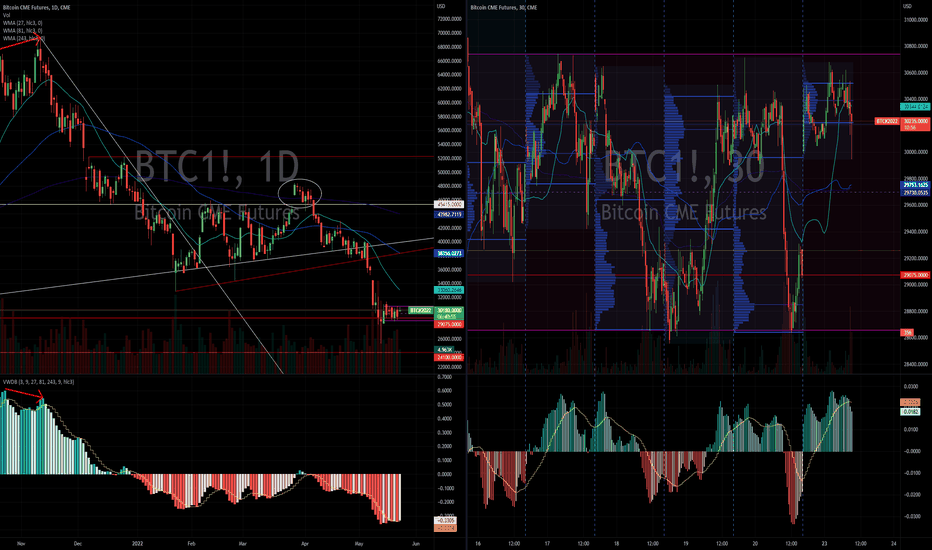Screen dimensions: 932x550
Task: Click the 38756.0273 blue price label
Action: 449,253
